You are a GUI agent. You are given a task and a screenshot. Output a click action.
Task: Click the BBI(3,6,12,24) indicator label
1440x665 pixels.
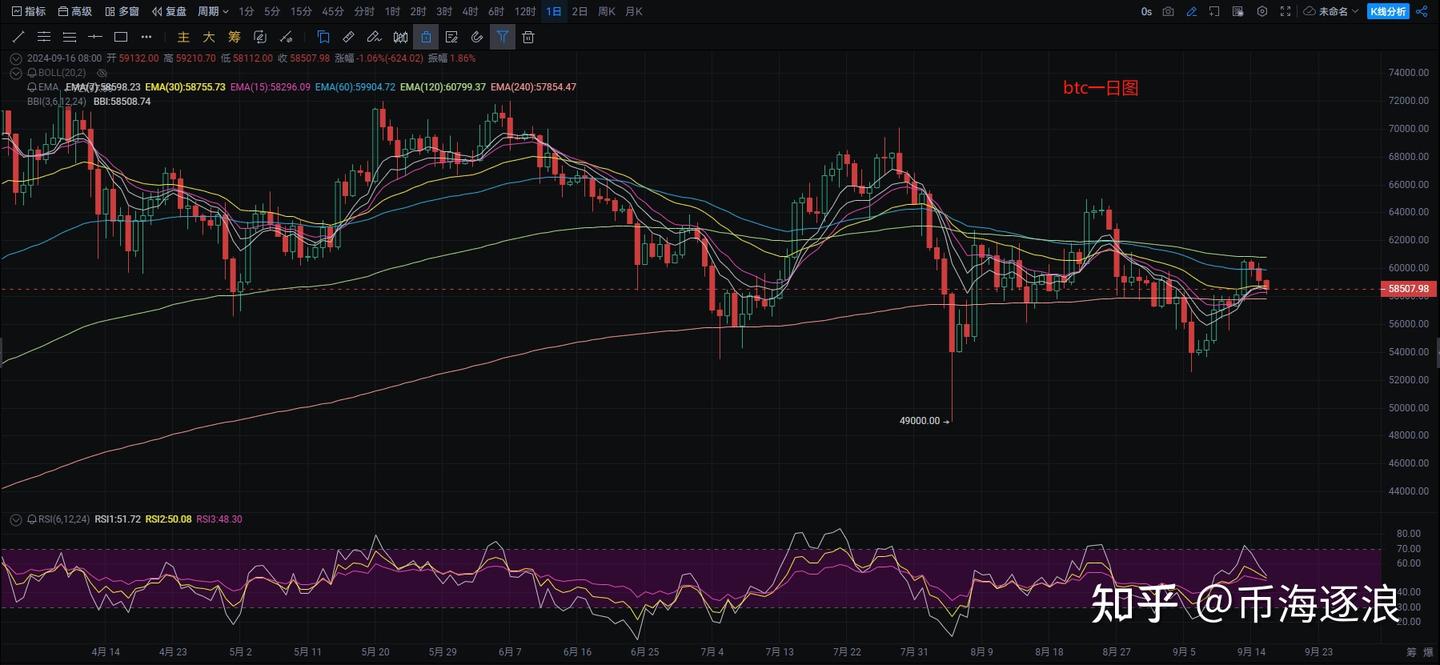pos(57,101)
